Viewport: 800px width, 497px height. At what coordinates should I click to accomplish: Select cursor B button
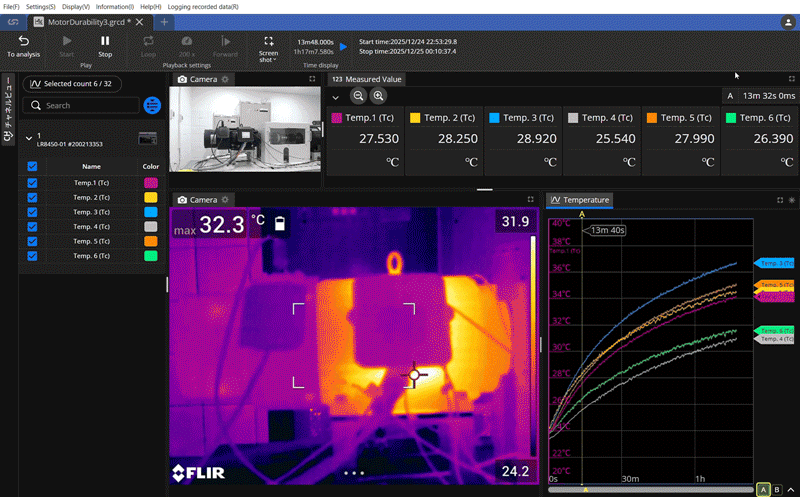[779, 488]
